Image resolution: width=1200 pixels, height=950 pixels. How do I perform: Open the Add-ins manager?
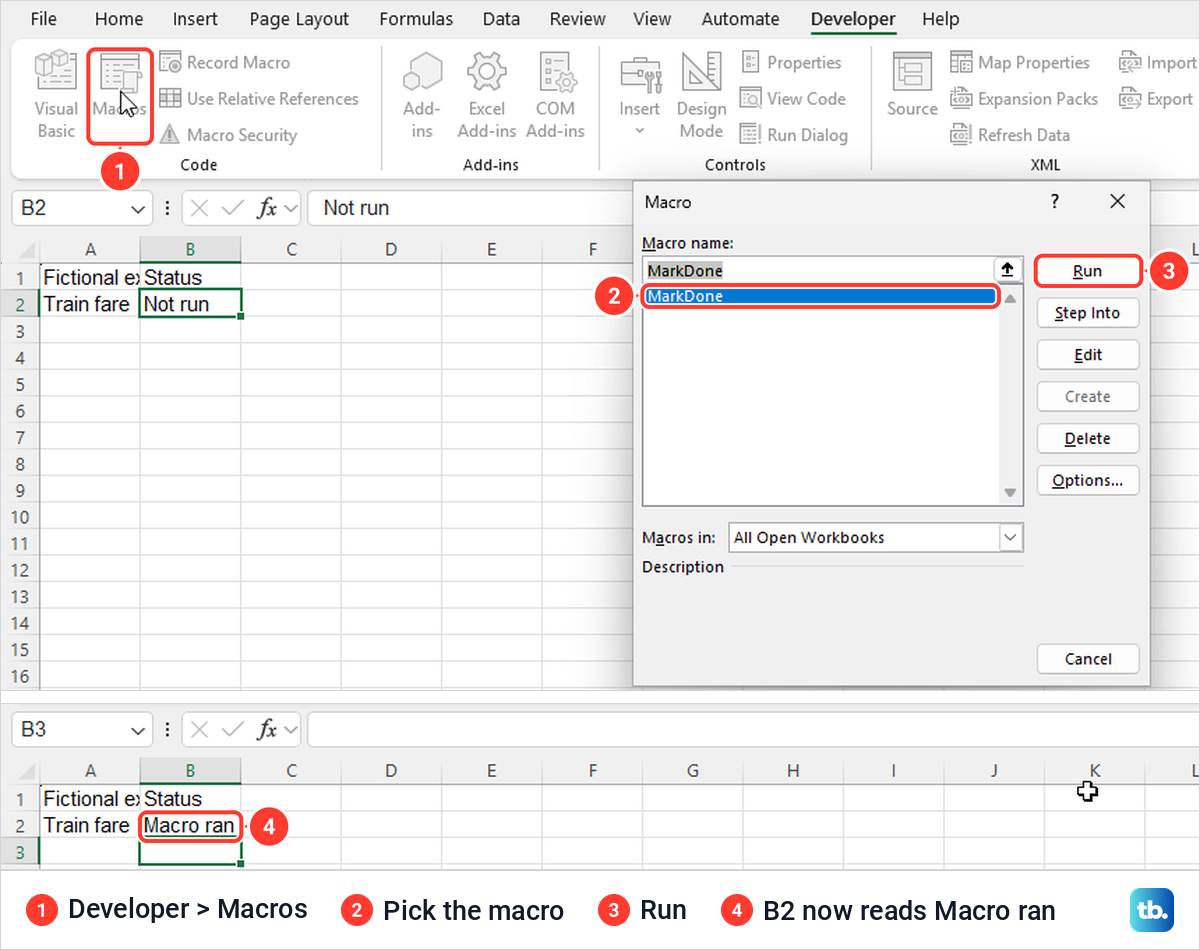pyautogui.click(x=422, y=95)
